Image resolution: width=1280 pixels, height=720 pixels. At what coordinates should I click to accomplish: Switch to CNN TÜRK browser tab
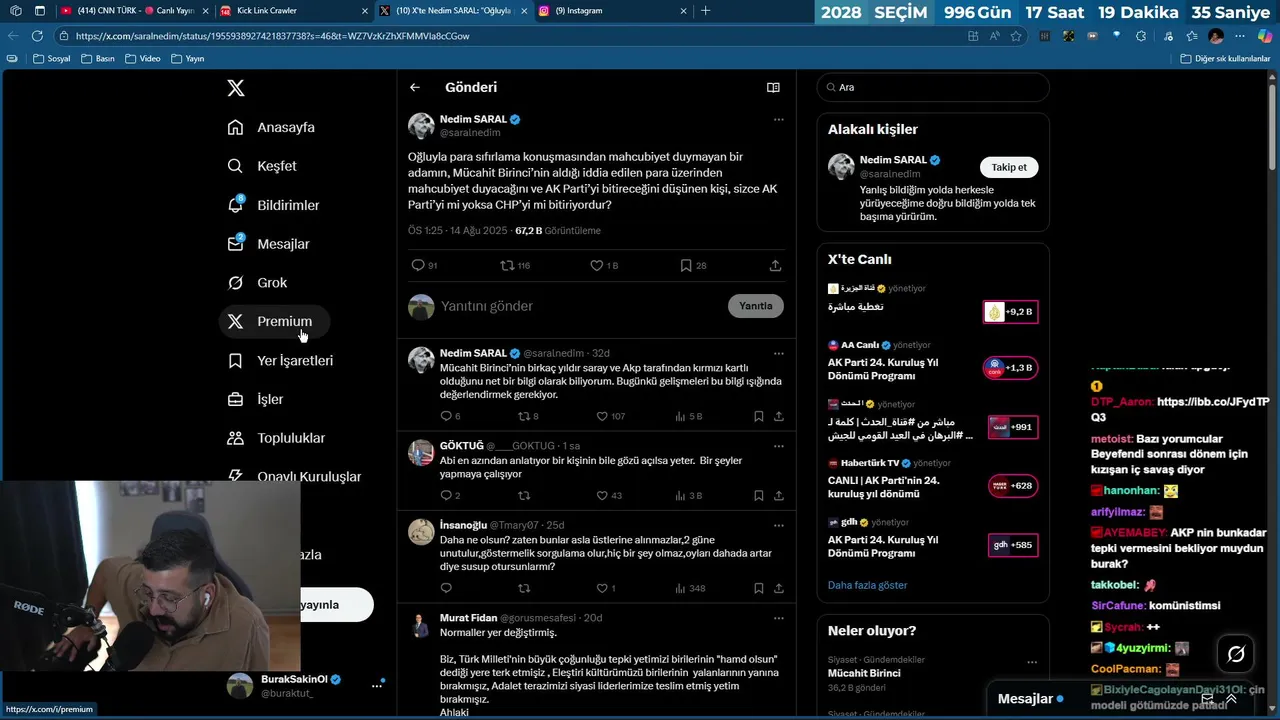point(134,11)
